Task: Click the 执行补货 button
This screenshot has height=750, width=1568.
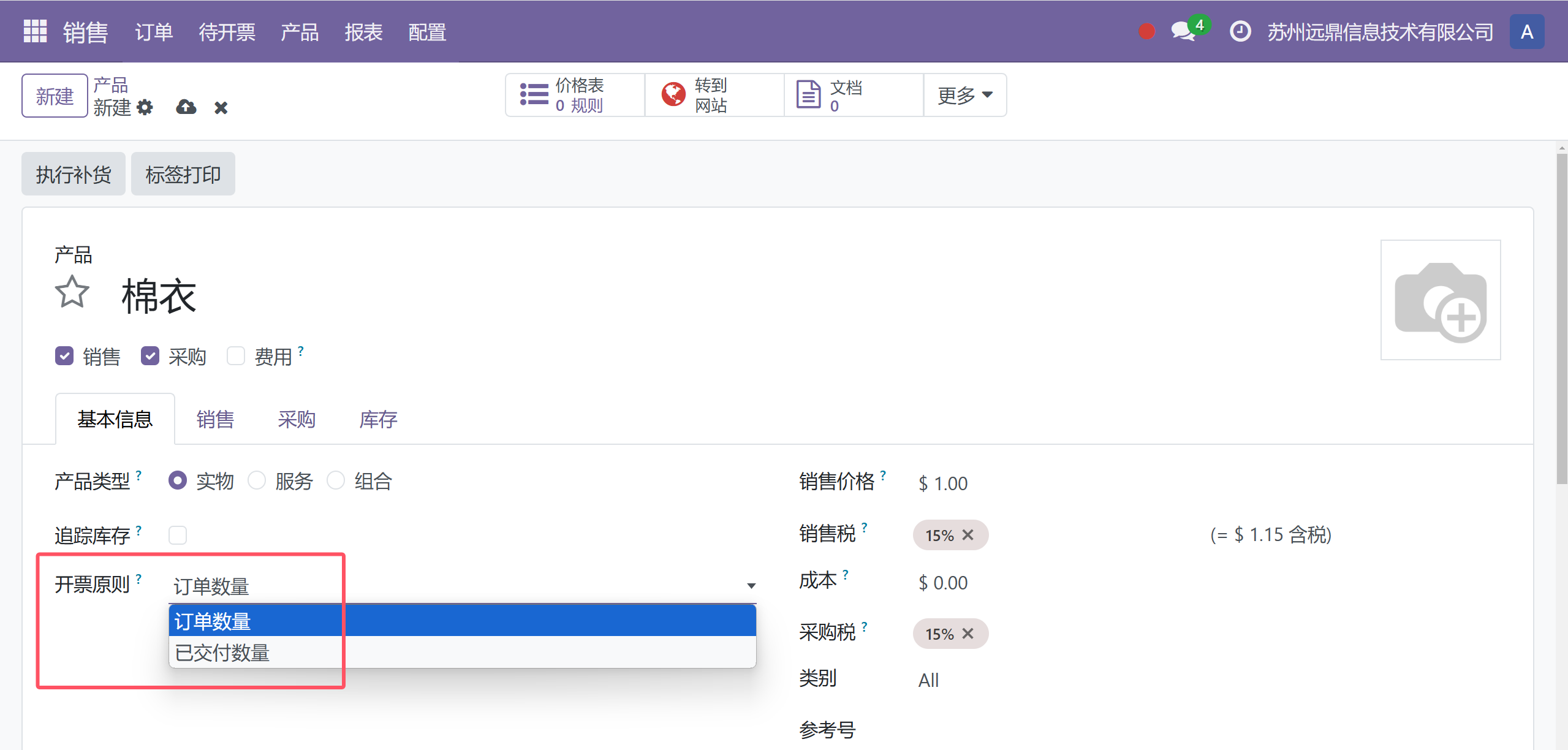Action: coord(74,174)
